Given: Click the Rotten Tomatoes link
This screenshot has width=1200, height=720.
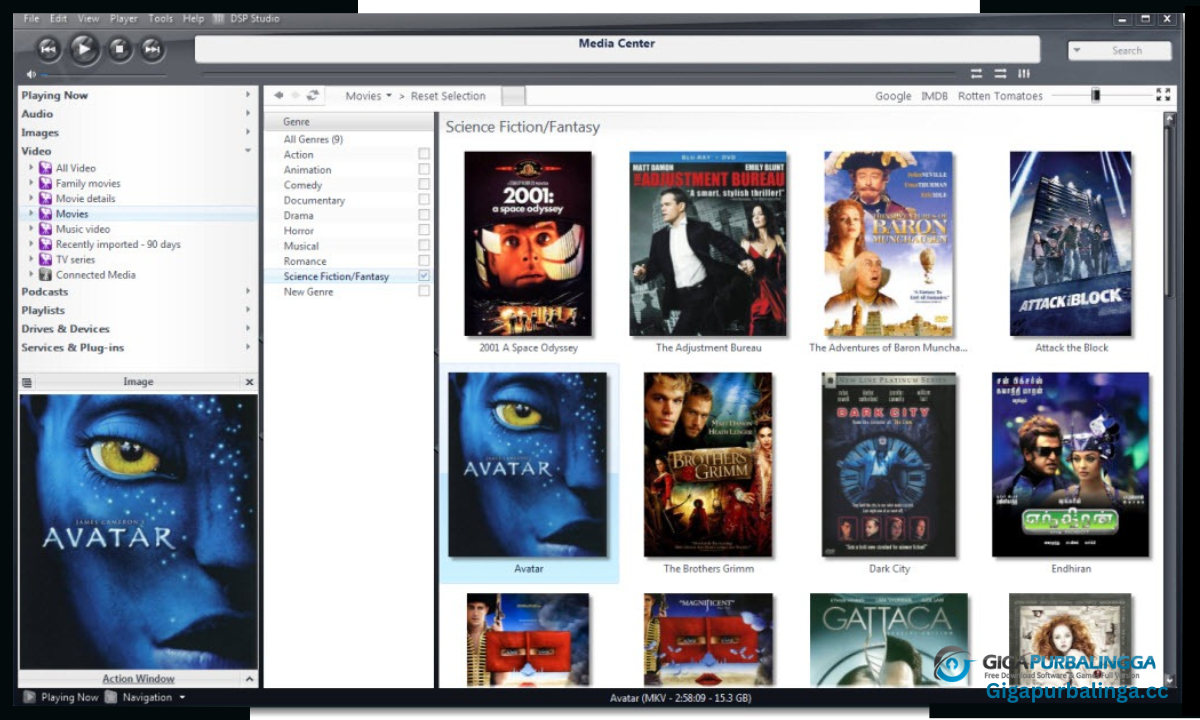Looking at the screenshot, I should pyautogui.click(x=1000, y=96).
